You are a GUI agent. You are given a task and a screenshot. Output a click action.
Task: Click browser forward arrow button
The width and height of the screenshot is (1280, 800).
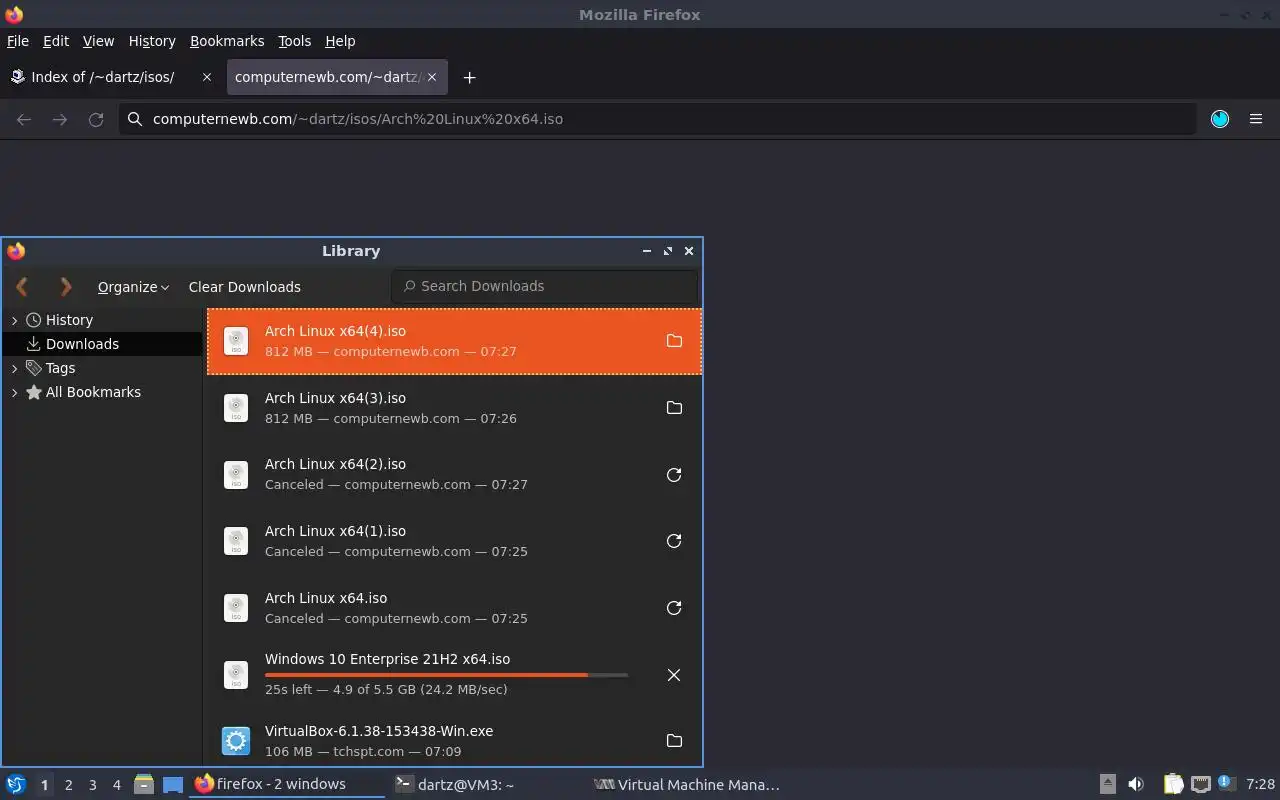point(60,119)
